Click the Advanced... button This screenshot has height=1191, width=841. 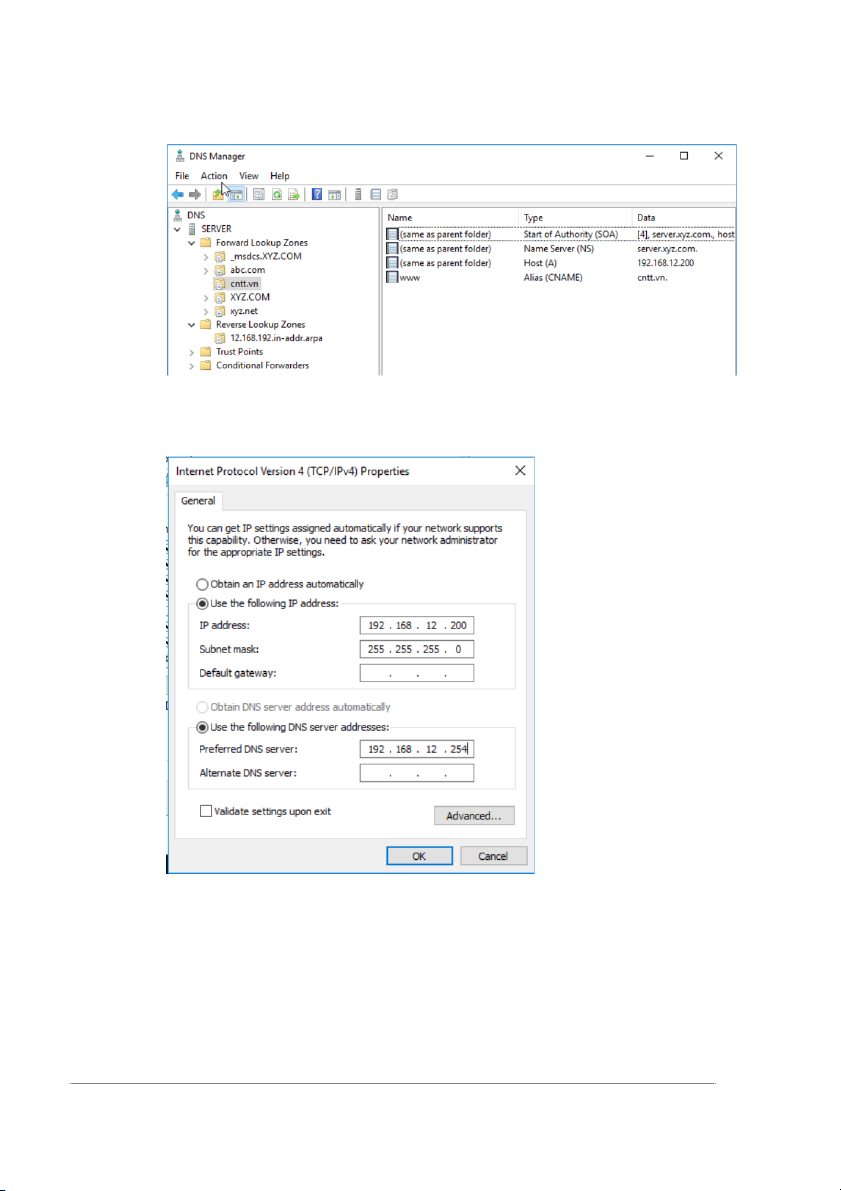(474, 816)
